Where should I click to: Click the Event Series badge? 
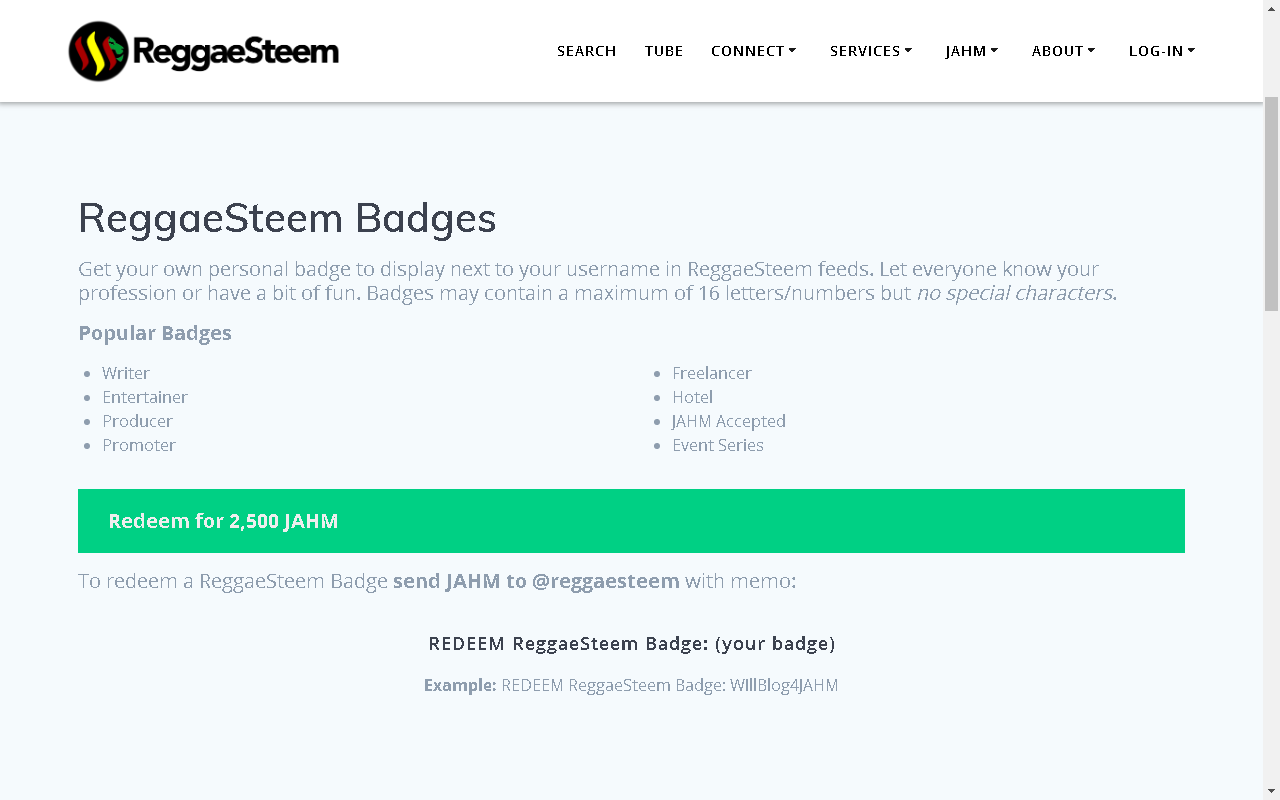pyautogui.click(x=717, y=444)
